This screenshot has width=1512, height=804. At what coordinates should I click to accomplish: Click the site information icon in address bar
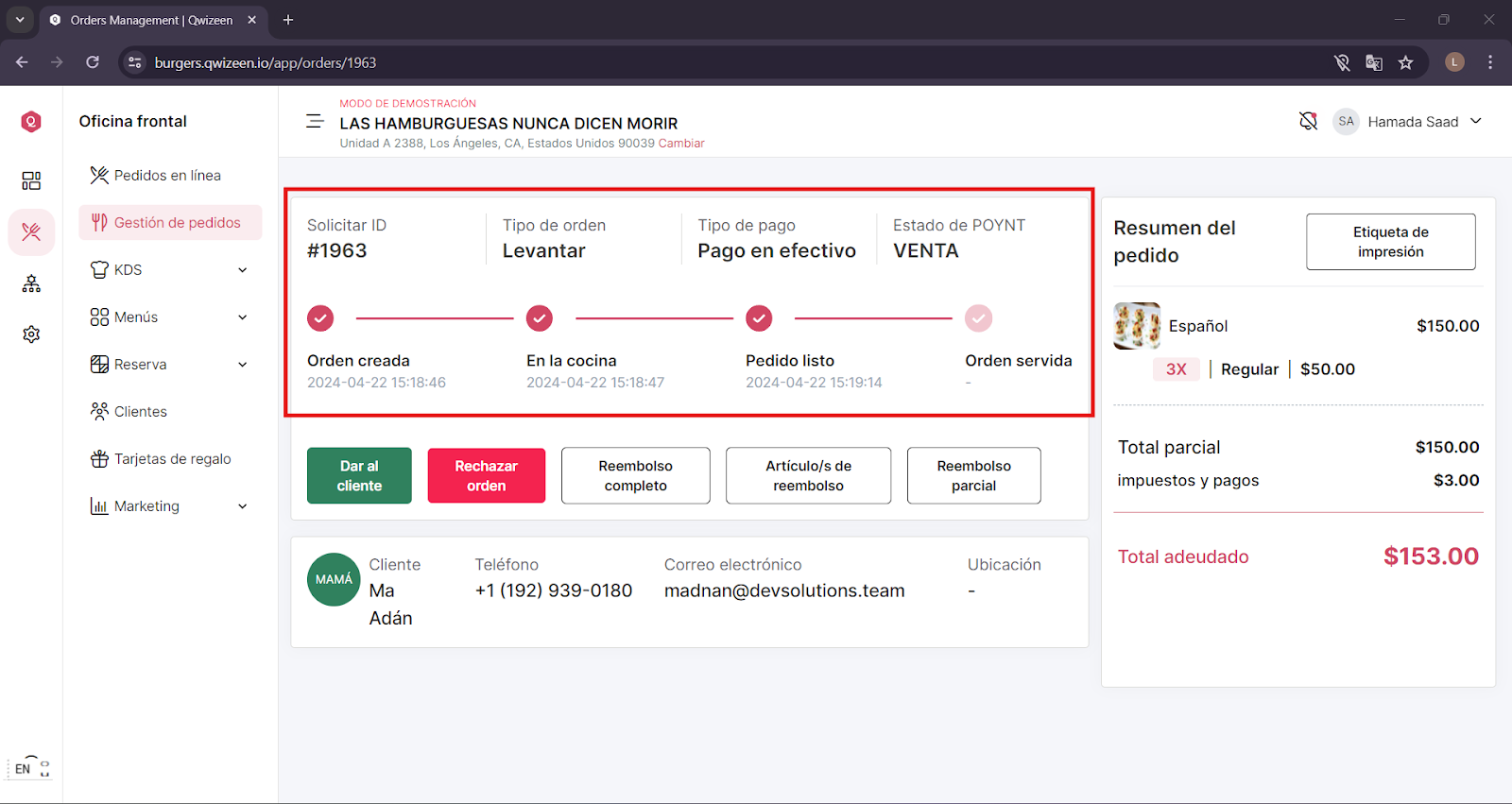135,62
